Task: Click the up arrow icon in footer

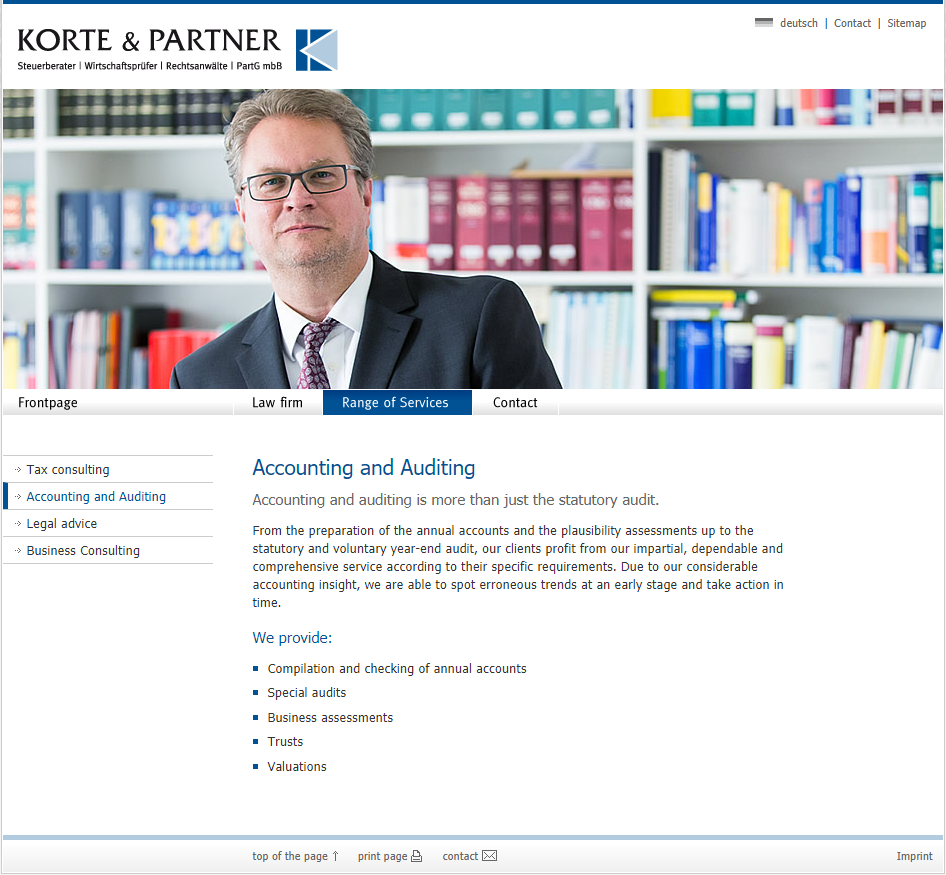Action: [x=335, y=856]
